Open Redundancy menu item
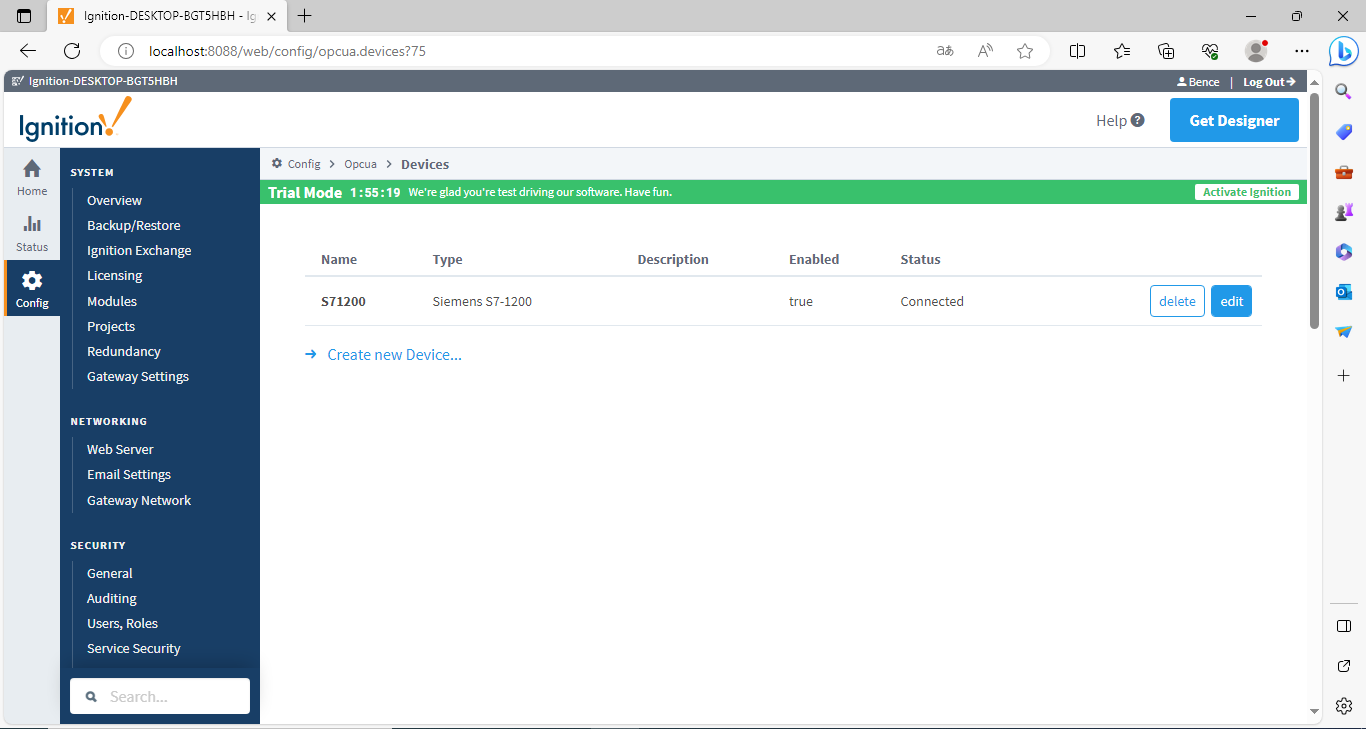This screenshot has width=1366, height=729. point(124,351)
